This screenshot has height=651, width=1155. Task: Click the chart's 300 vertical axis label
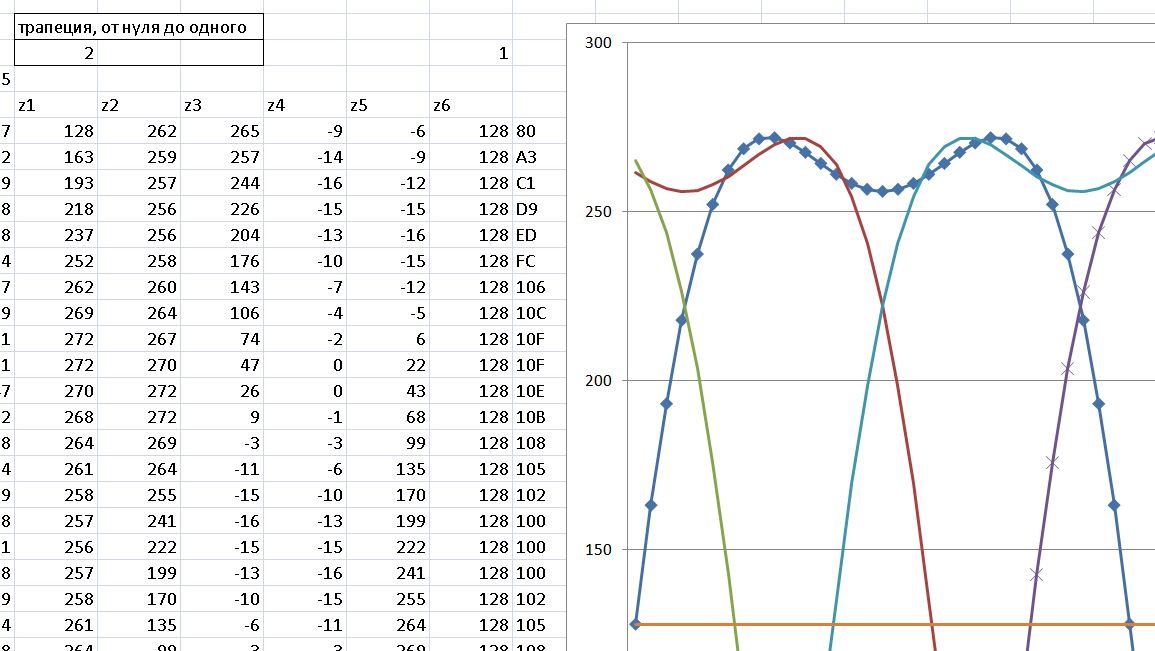coord(598,43)
